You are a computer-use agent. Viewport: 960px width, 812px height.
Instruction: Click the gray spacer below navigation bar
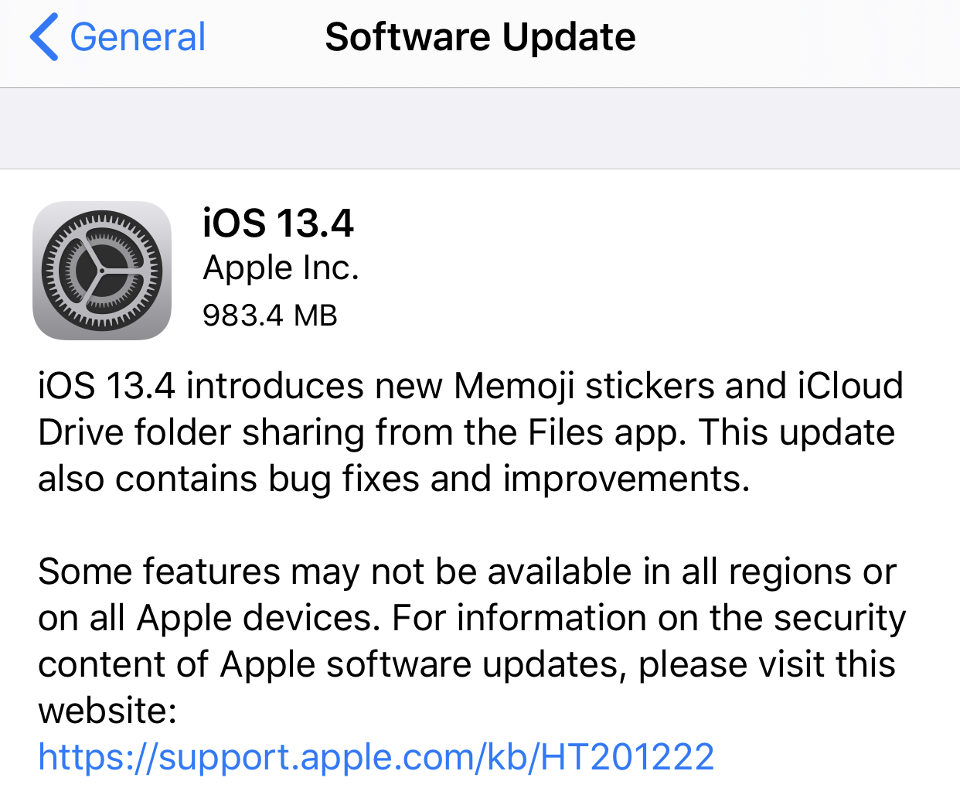[x=480, y=128]
